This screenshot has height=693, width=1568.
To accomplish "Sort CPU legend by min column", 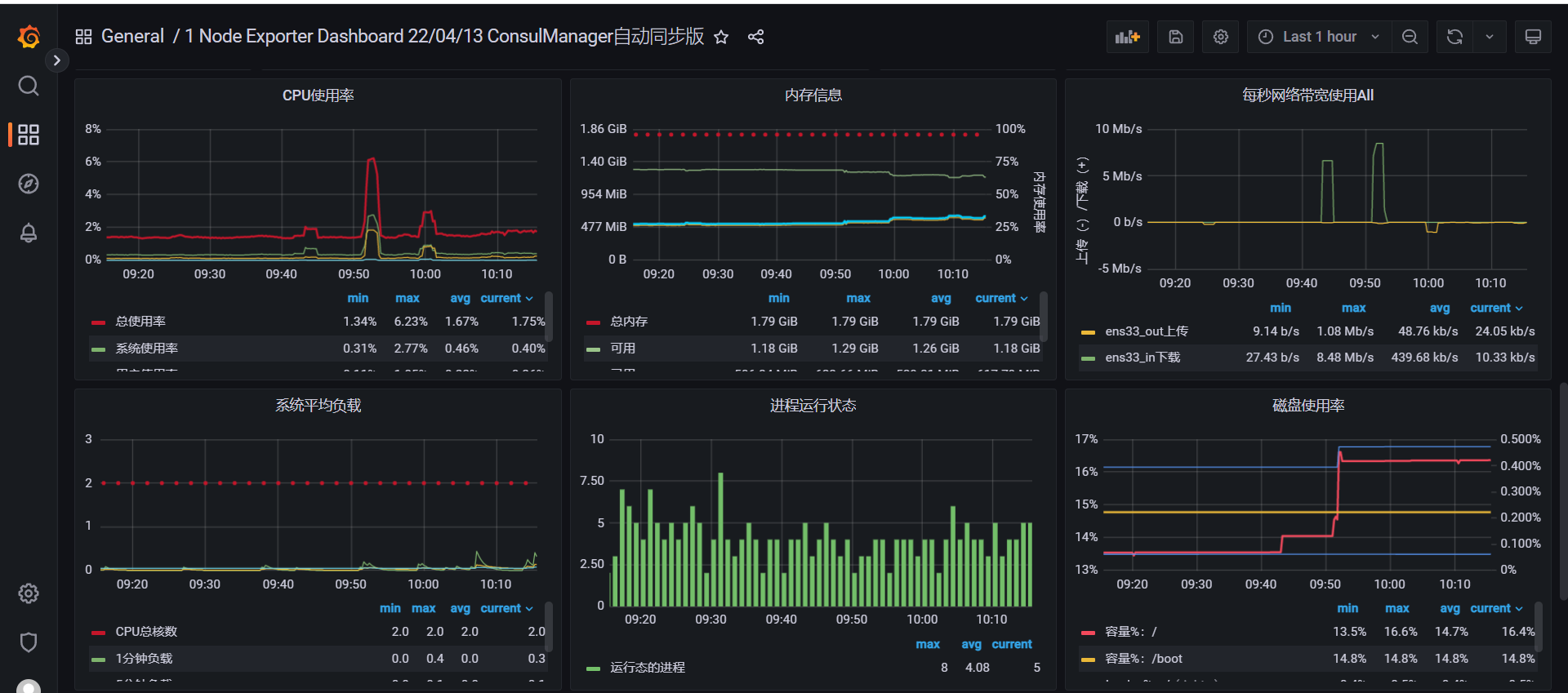I will click(x=358, y=298).
